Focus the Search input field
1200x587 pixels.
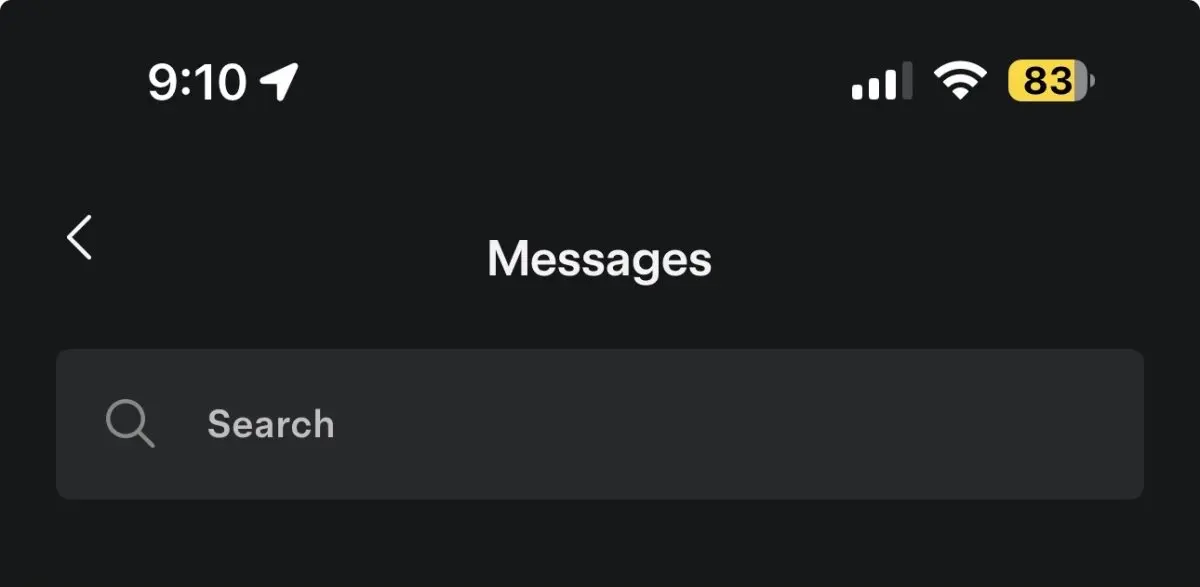click(600, 424)
